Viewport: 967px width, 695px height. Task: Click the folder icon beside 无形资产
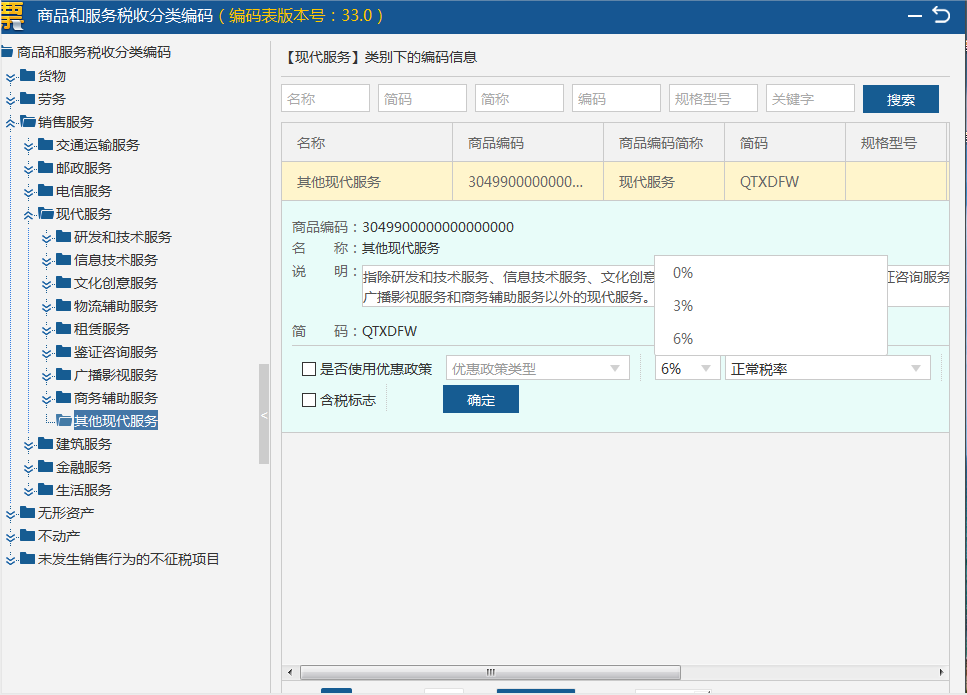click(x=28, y=513)
